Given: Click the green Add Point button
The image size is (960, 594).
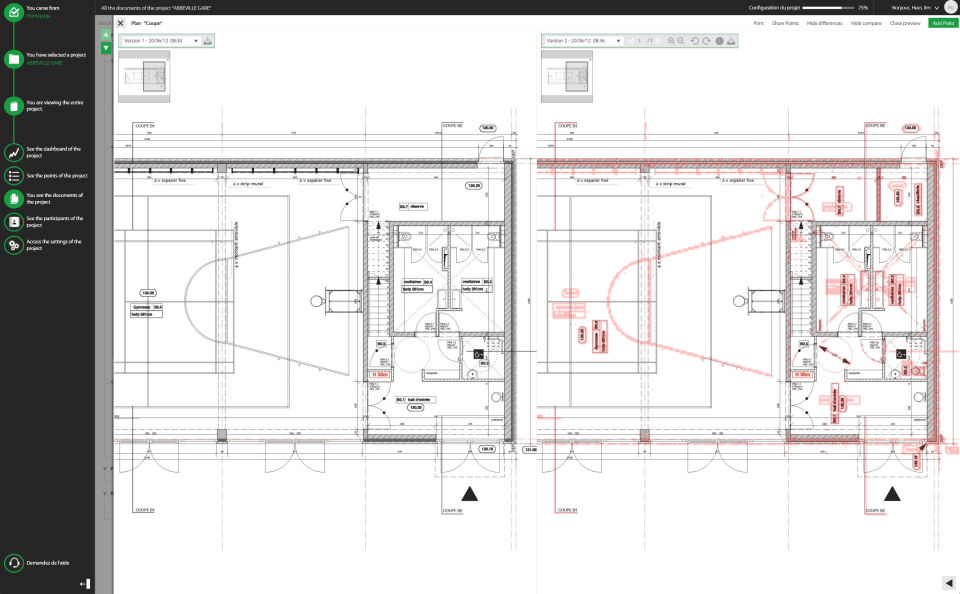Looking at the screenshot, I should [943, 23].
